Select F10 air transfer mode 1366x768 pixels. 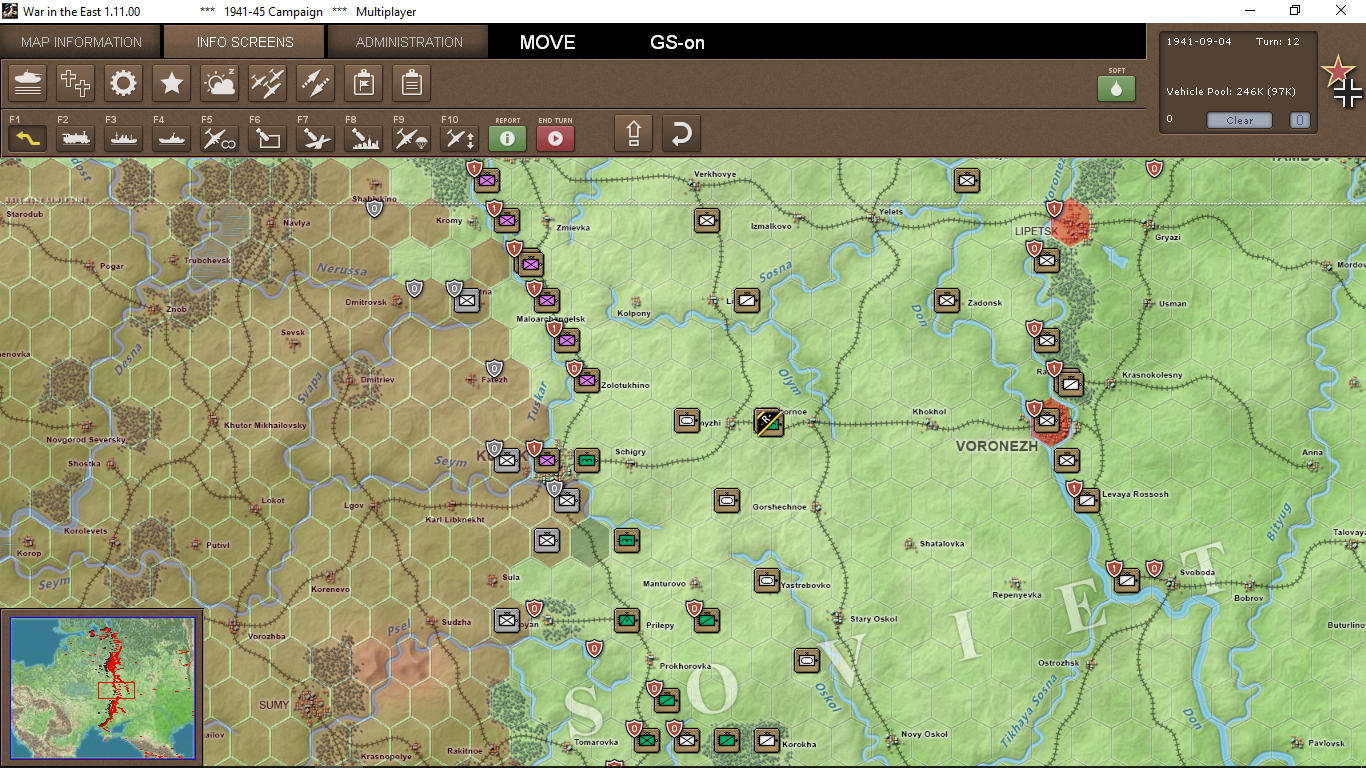pos(459,138)
